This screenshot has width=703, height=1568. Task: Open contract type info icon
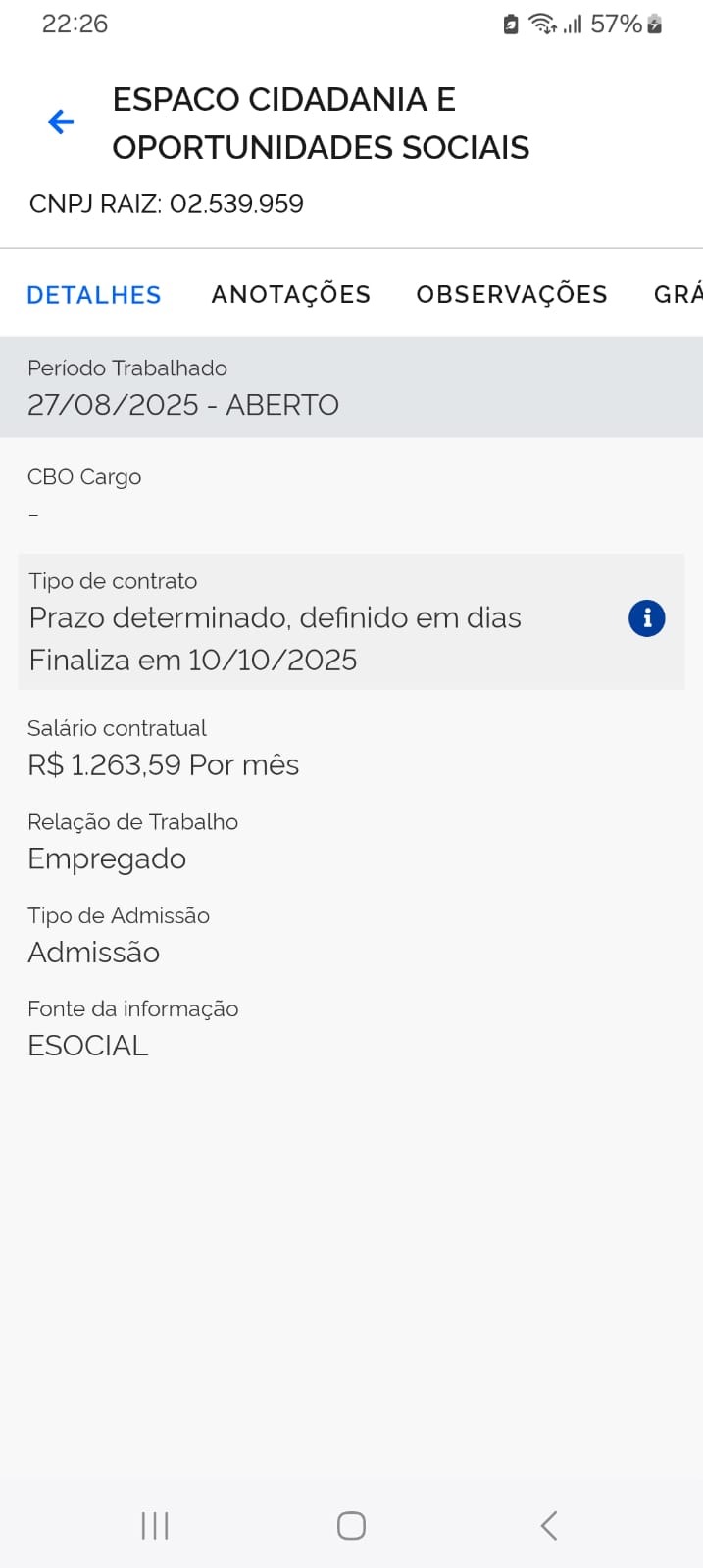click(x=646, y=618)
